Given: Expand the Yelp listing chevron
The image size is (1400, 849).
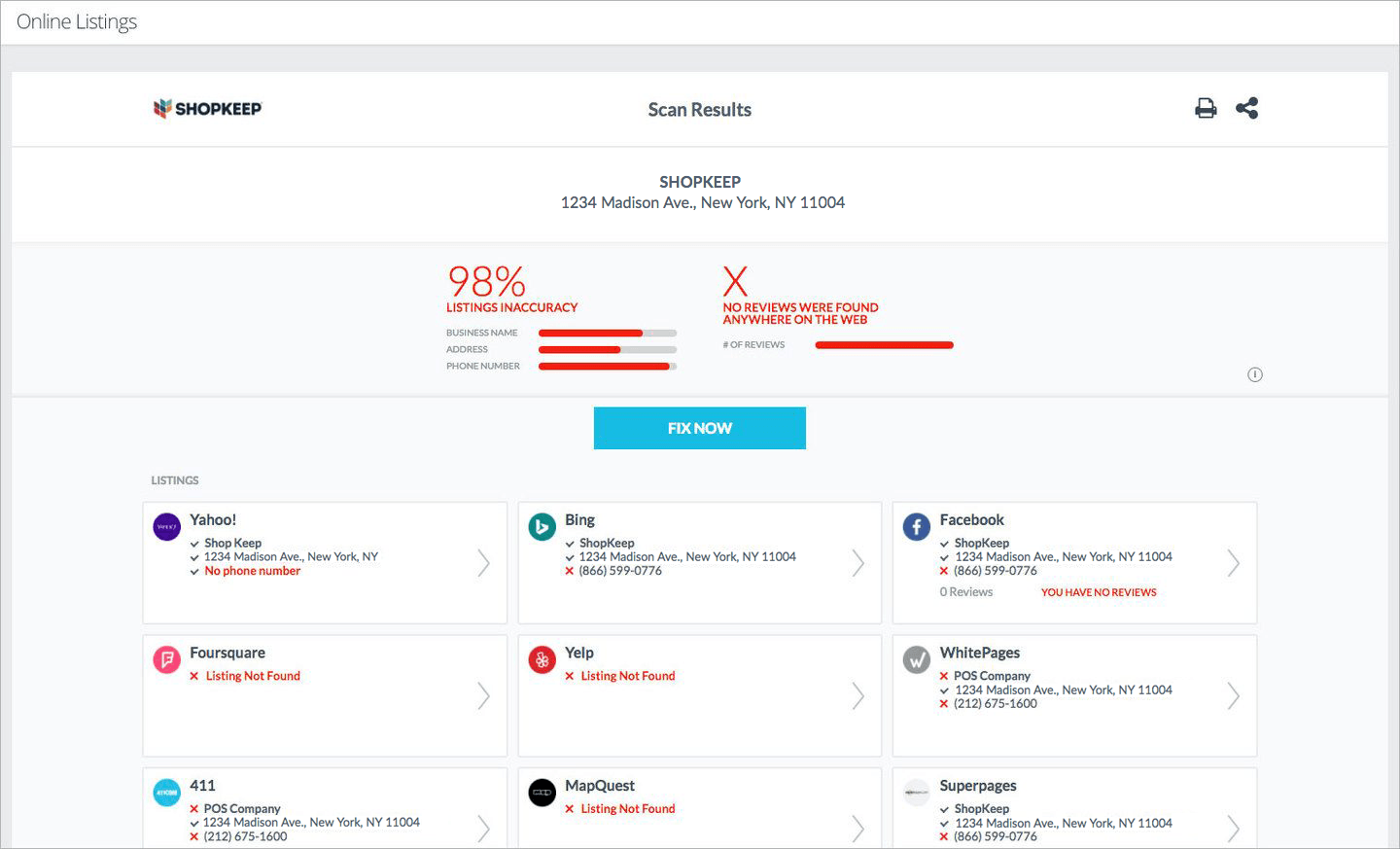Looking at the screenshot, I should [x=857, y=695].
